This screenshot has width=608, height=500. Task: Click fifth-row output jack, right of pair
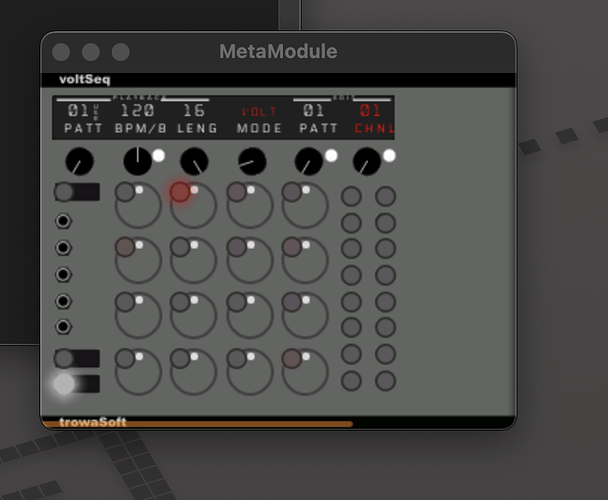(x=385, y=302)
